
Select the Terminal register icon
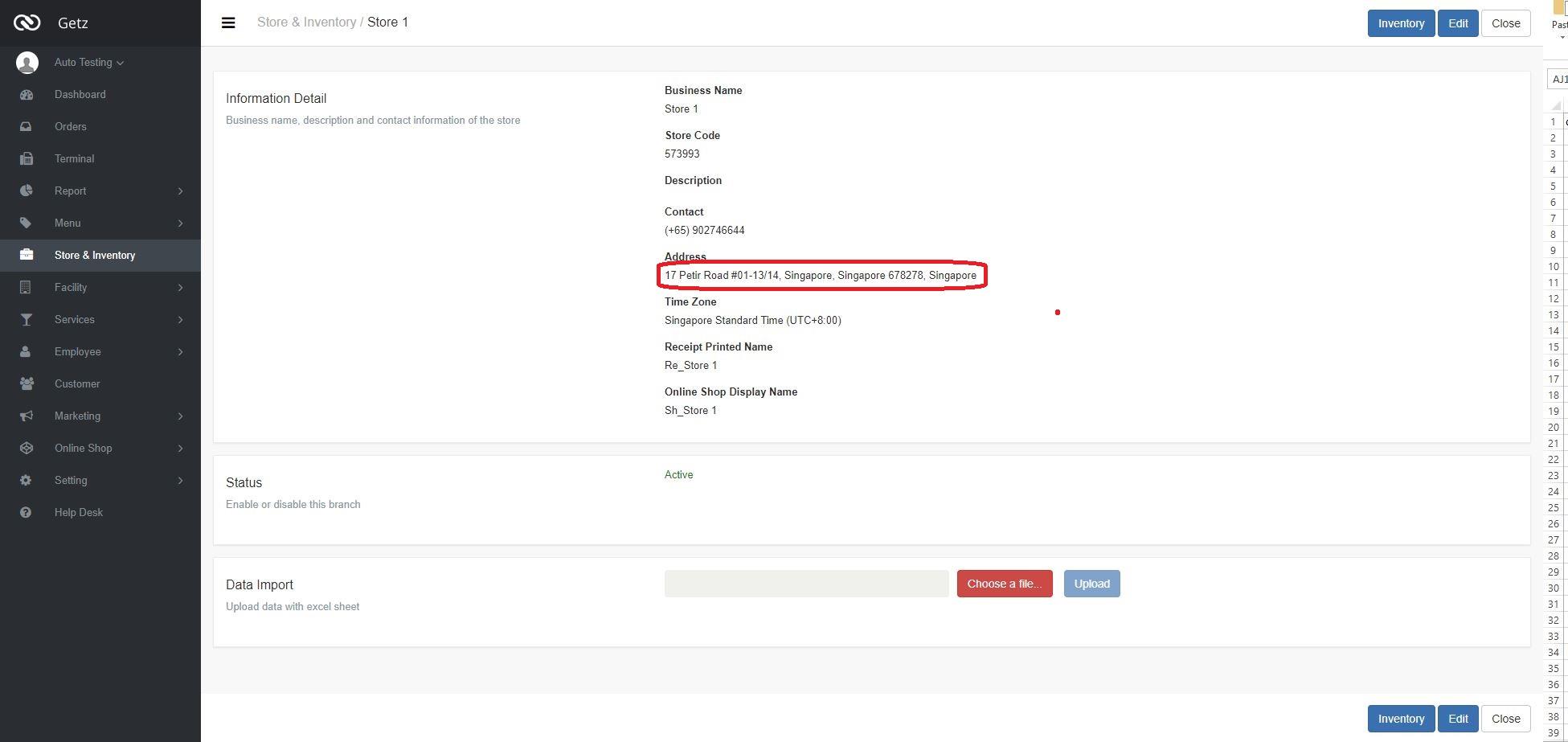point(27,159)
